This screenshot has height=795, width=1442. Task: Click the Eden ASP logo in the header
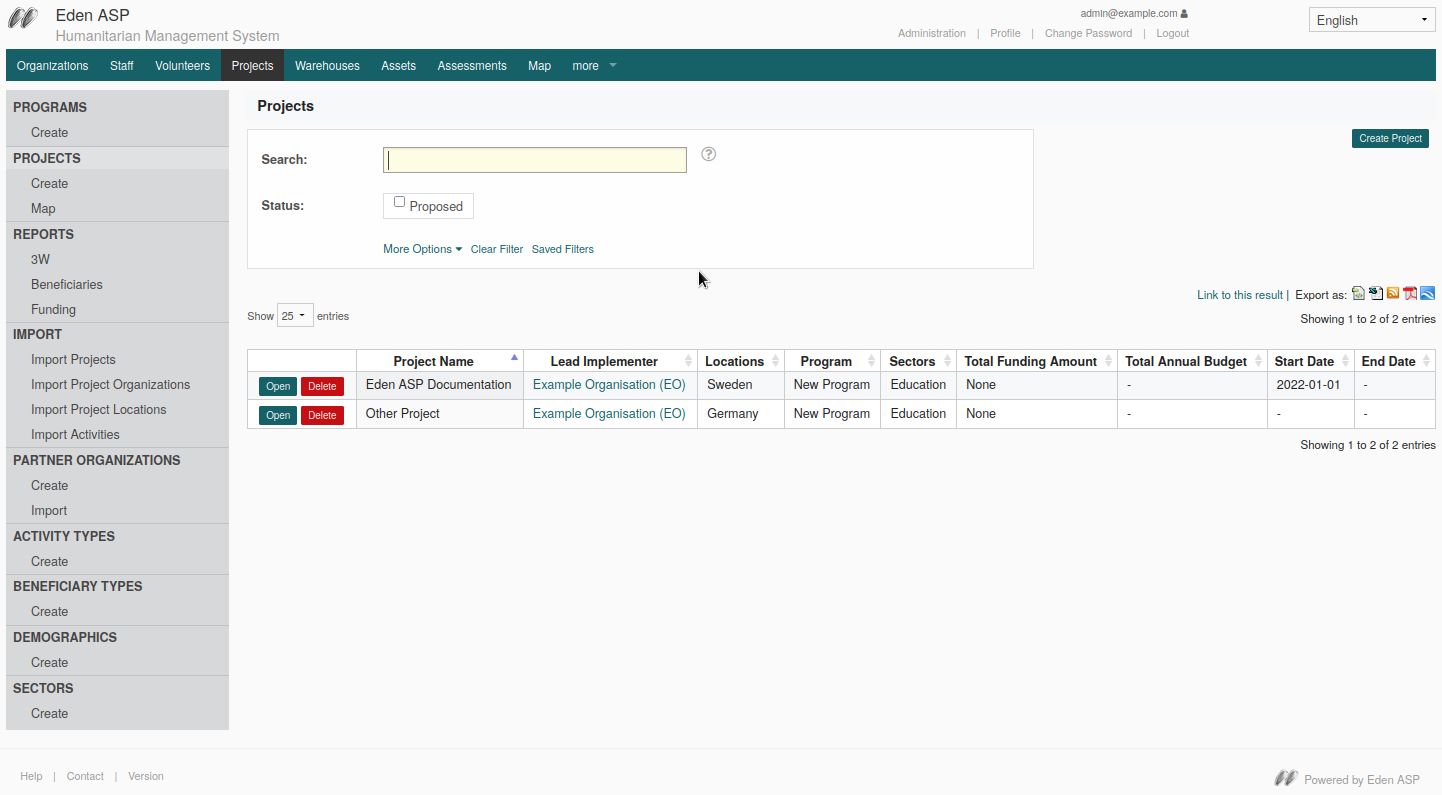[23, 17]
